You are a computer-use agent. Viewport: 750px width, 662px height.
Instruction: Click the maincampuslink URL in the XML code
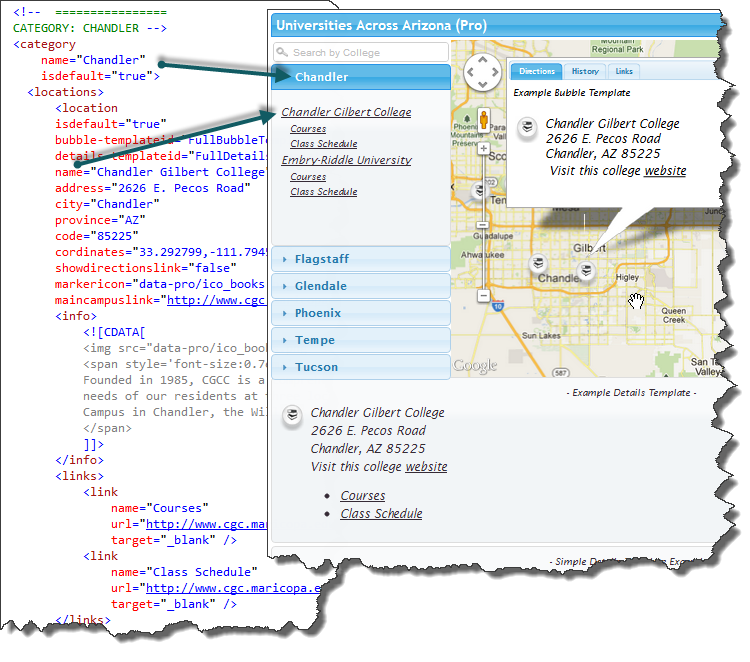[216, 300]
